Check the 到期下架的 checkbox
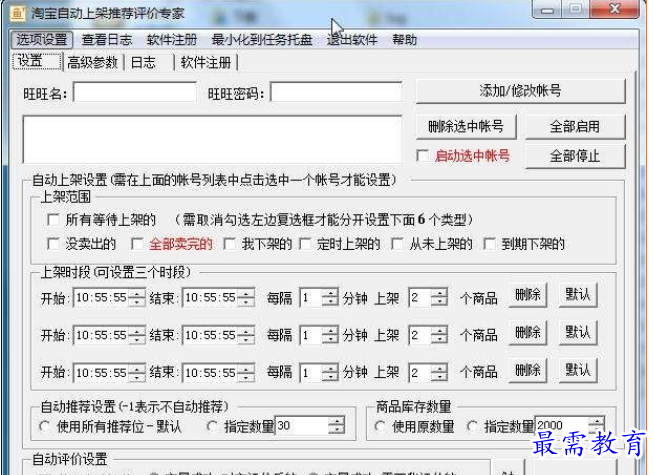Image resolution: width=654 pixels, height=475 pixels. point(489,244)
